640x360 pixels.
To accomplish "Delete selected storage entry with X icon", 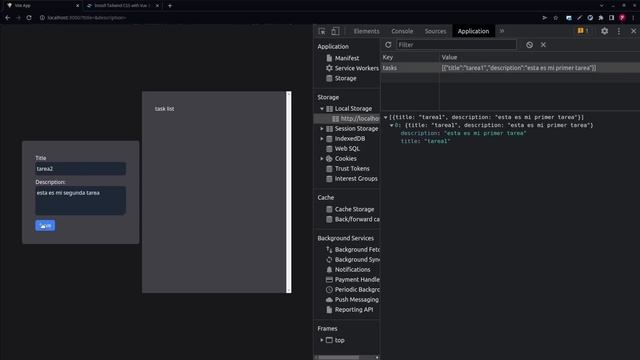I will coord(543,45).
